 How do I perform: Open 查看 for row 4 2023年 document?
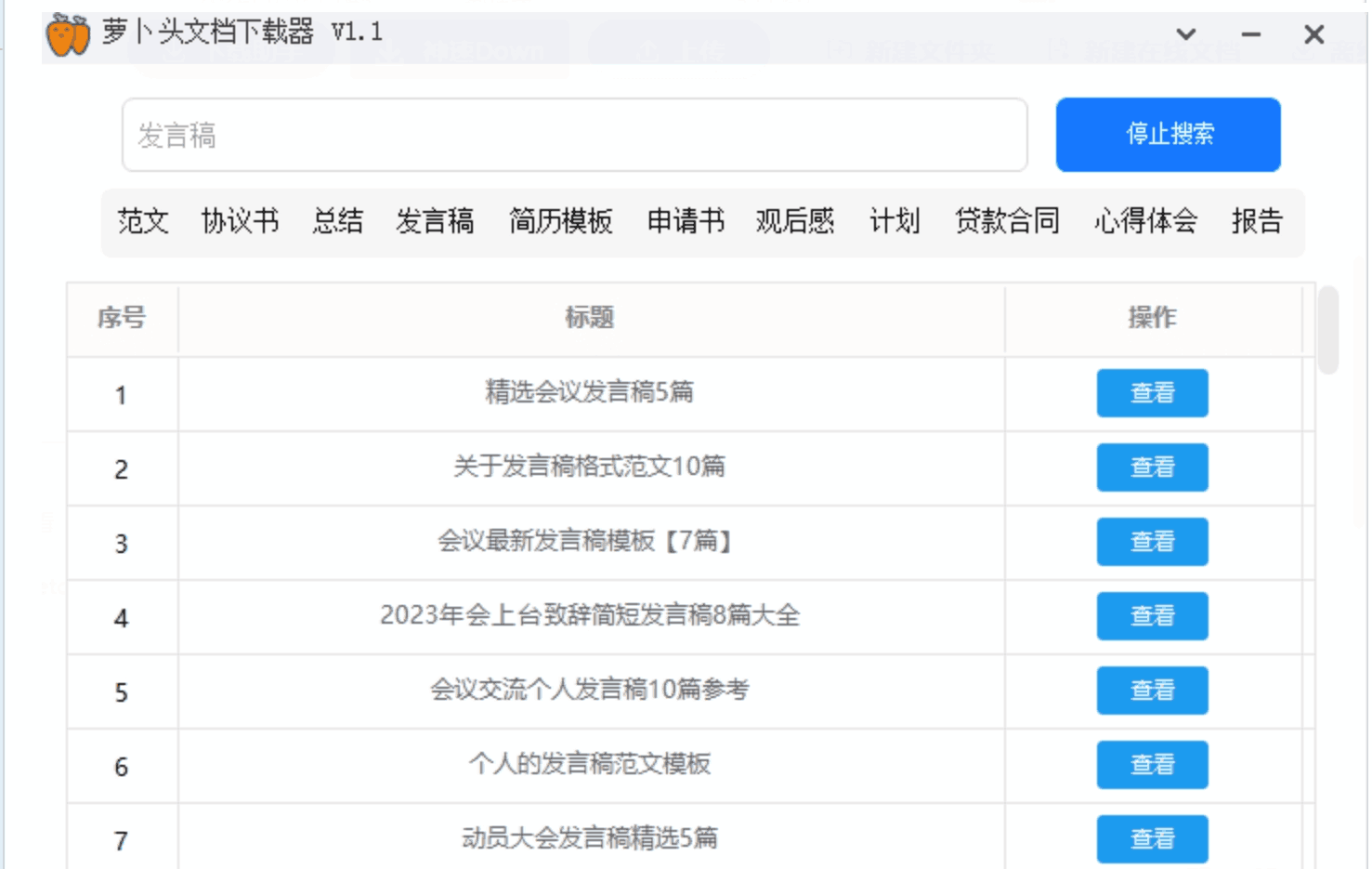(x=1152, y=616)
